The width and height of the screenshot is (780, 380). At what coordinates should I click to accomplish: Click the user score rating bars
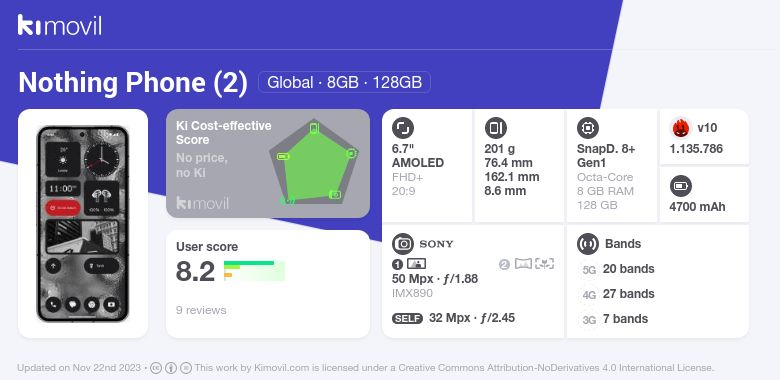point(254,271)
